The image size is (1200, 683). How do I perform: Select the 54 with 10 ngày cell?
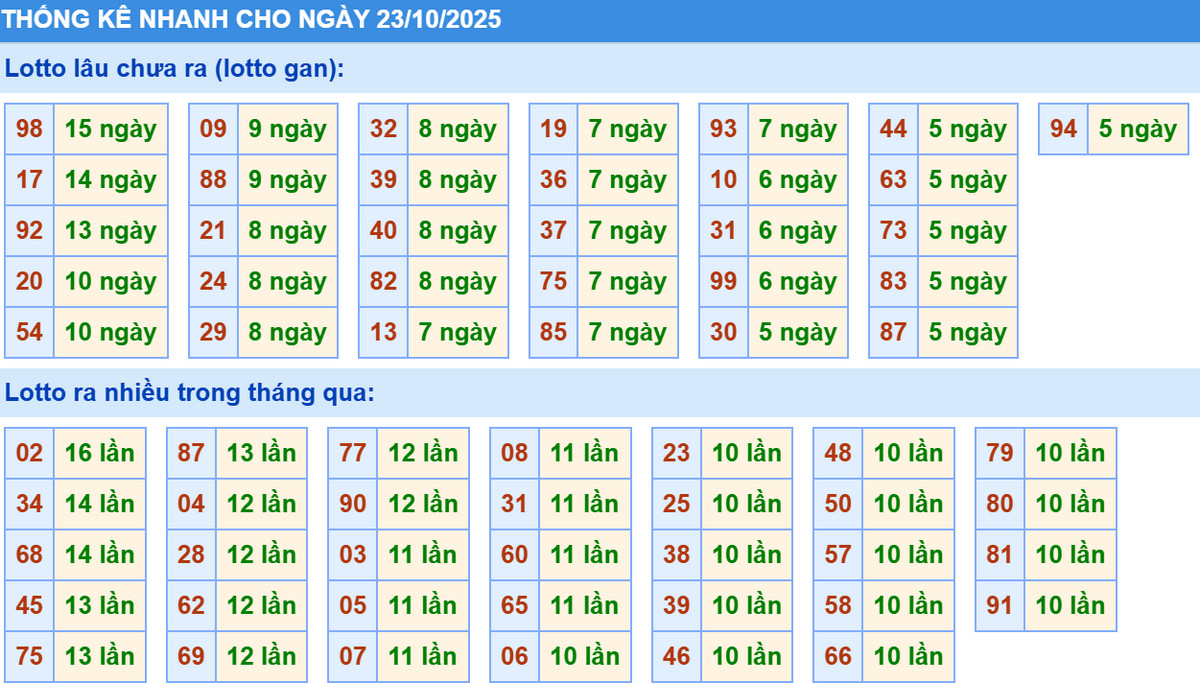(x=29, y=332)
